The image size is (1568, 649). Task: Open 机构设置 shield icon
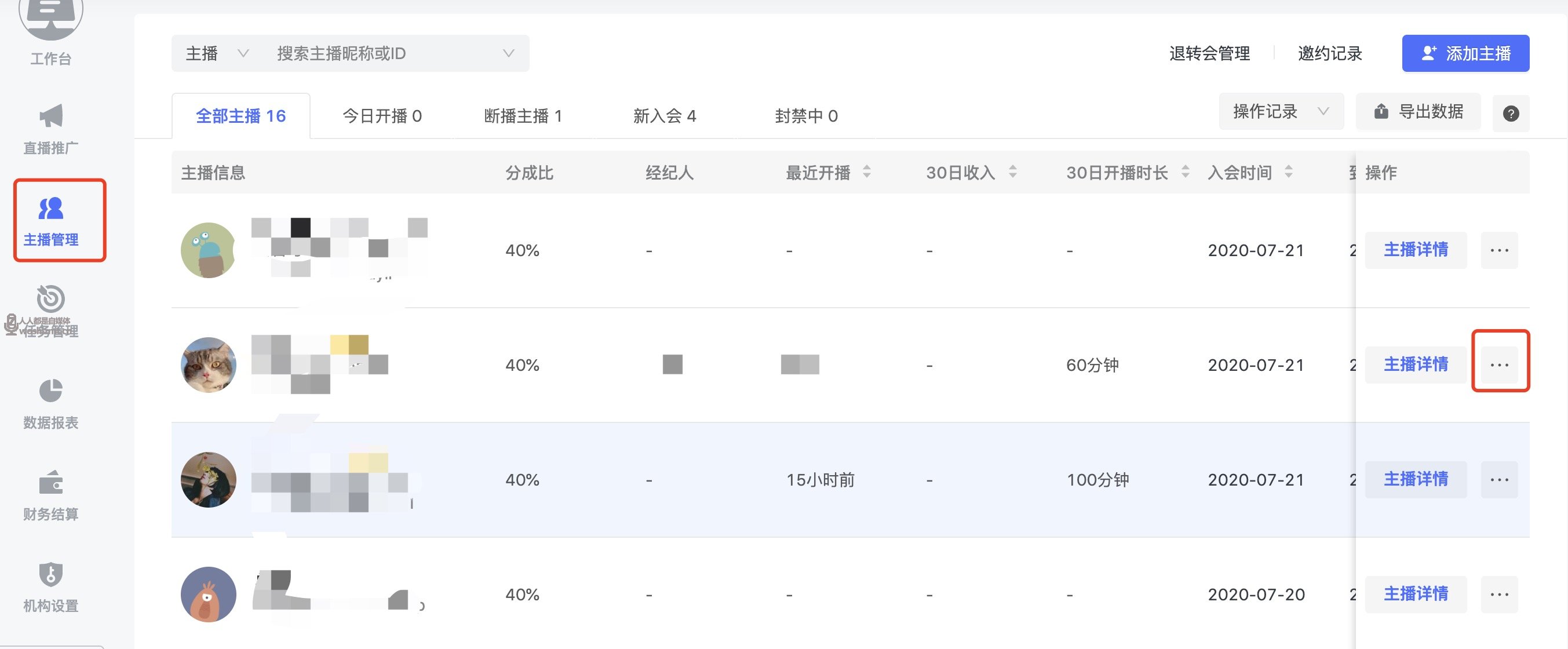click(x=50, y=574)
